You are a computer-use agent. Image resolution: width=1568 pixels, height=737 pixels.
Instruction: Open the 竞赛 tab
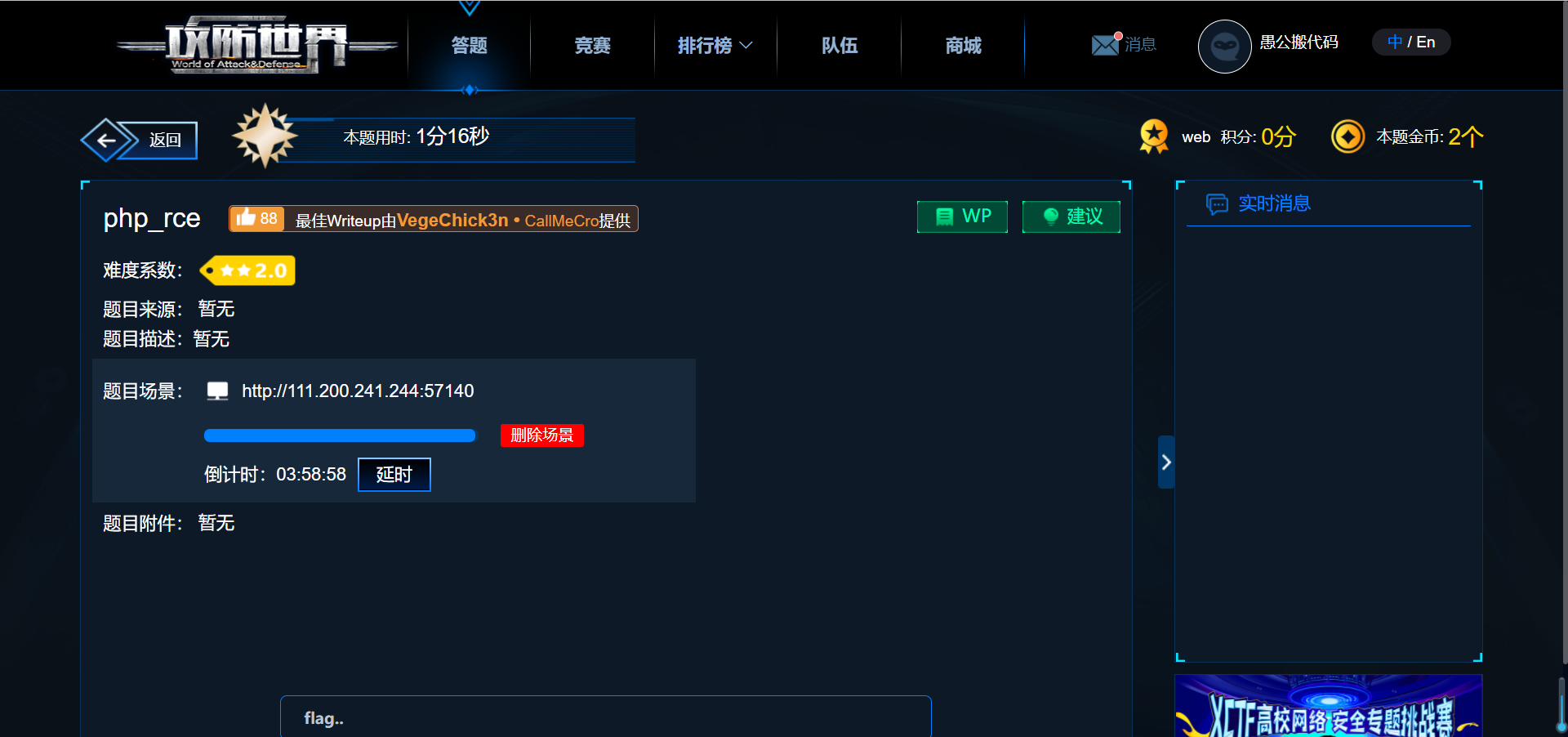click(x=593, y=45)
